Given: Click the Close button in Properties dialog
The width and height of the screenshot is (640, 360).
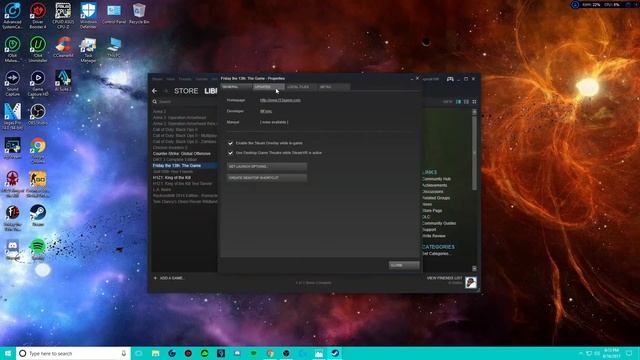Looking at the screenshot, I should click(404, 265).
